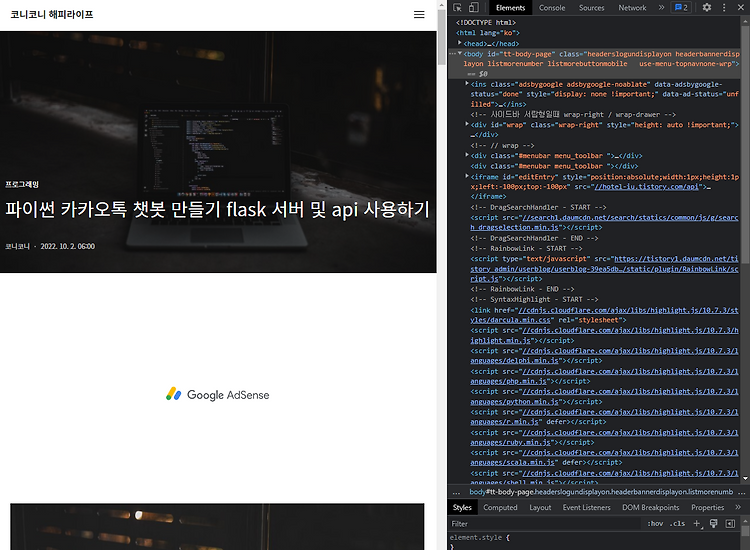This screenshot has height=550, width=750.
Task: Click the Google AdSense banner
Action: pos(218,395)
